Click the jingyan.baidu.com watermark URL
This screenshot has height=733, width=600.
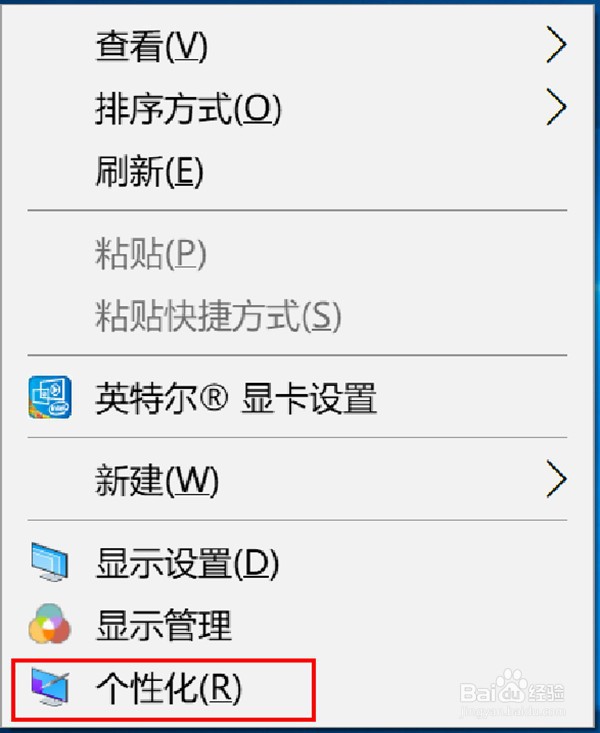pyautogui.click(x=513, y=712)
